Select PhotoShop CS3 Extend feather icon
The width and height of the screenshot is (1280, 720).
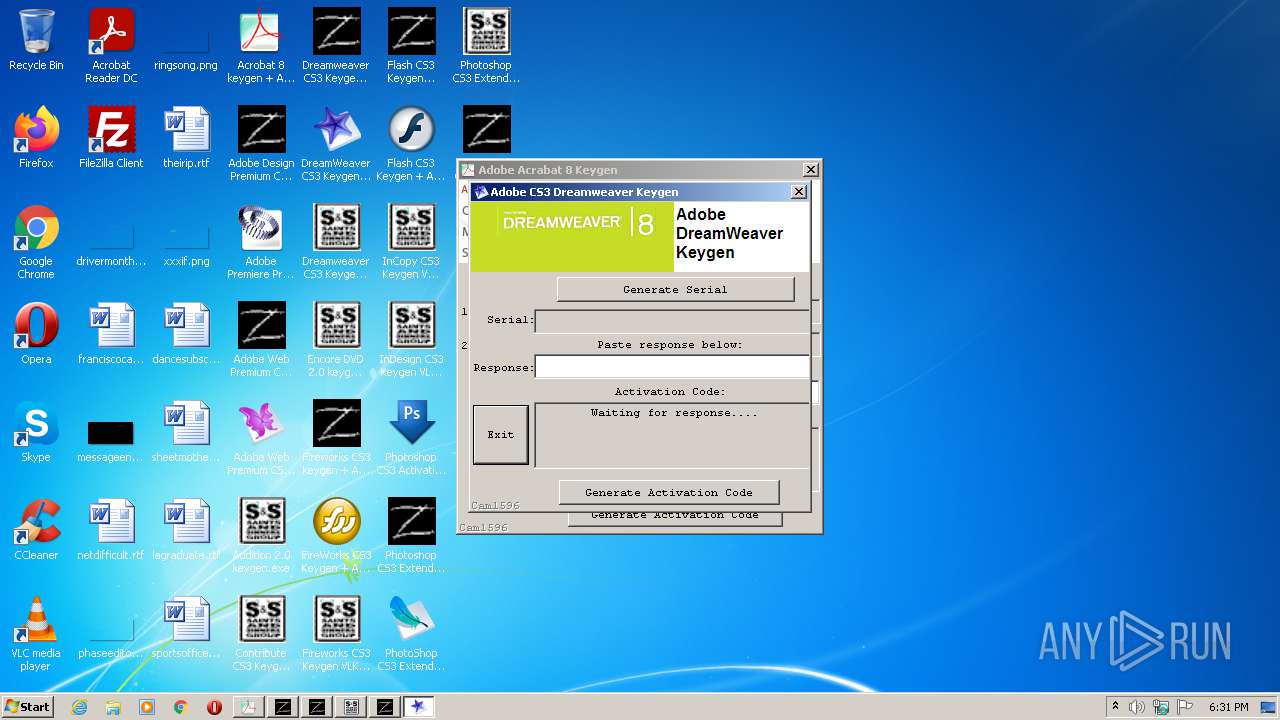tap(411, 634)
